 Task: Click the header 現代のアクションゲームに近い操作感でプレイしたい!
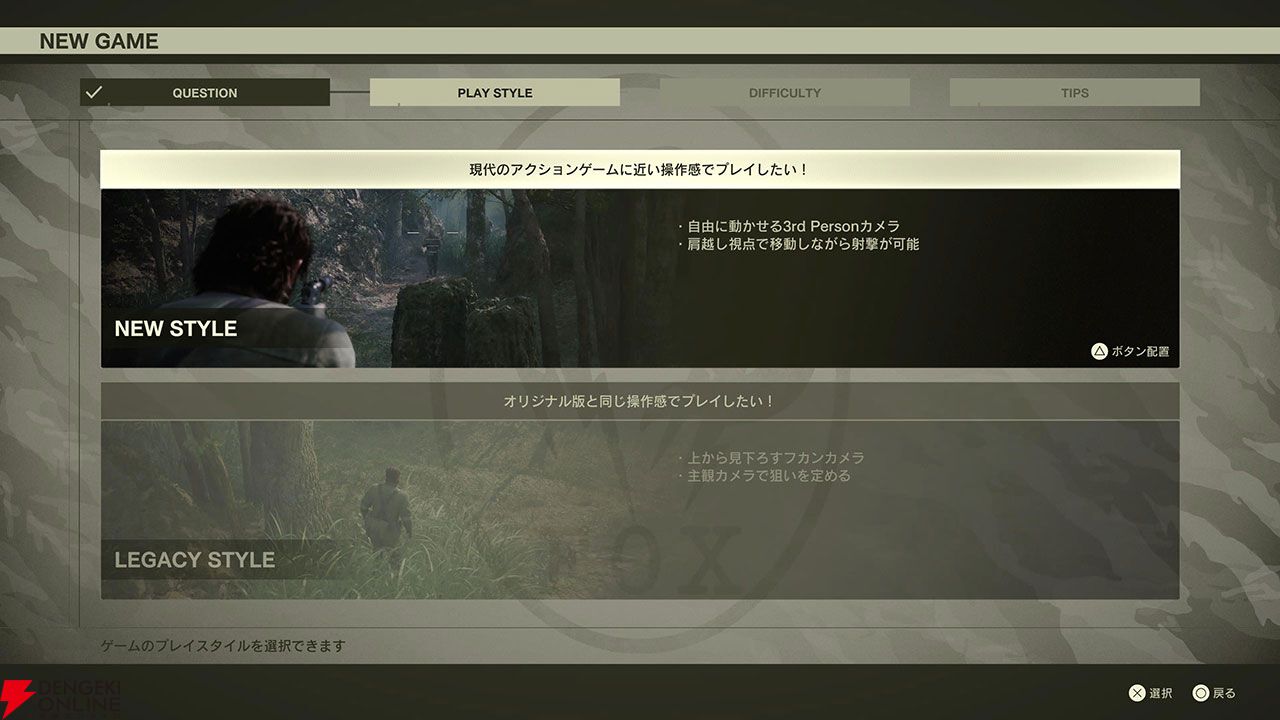pyautogui.click(x=640, y=170)
